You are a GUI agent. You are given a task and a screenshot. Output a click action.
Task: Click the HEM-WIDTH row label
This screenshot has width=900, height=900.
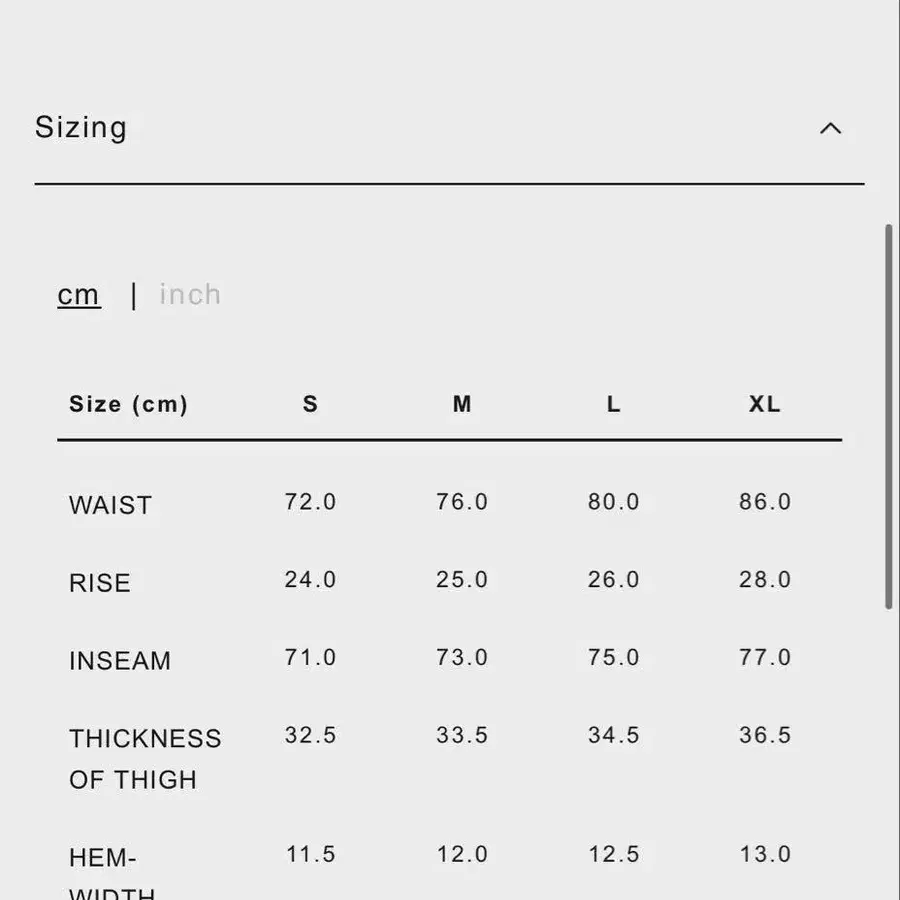(112, 873)
